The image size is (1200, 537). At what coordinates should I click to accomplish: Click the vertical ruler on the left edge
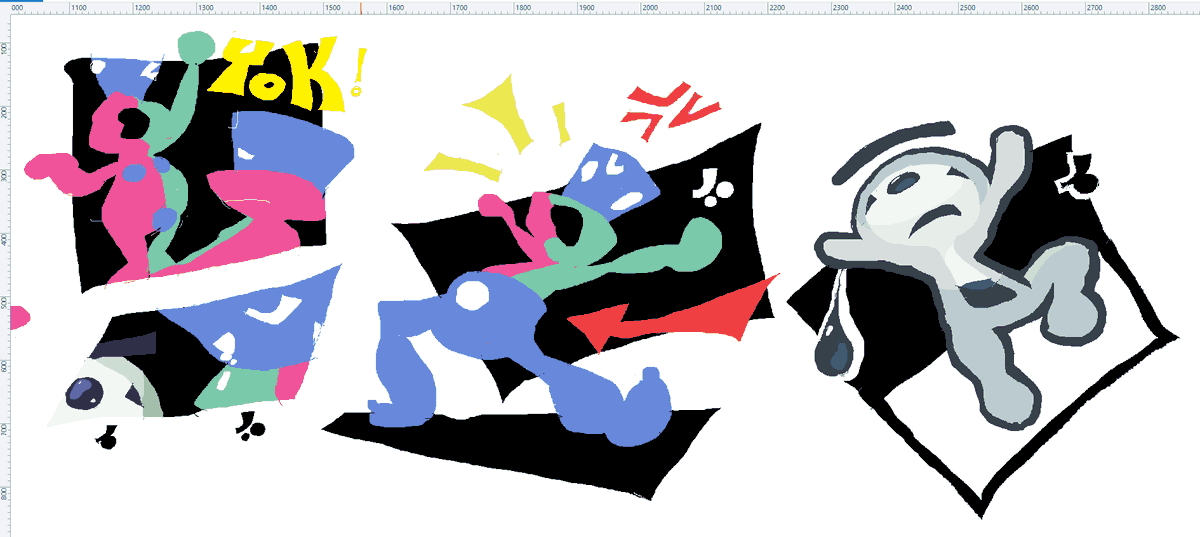click(5, 276)
